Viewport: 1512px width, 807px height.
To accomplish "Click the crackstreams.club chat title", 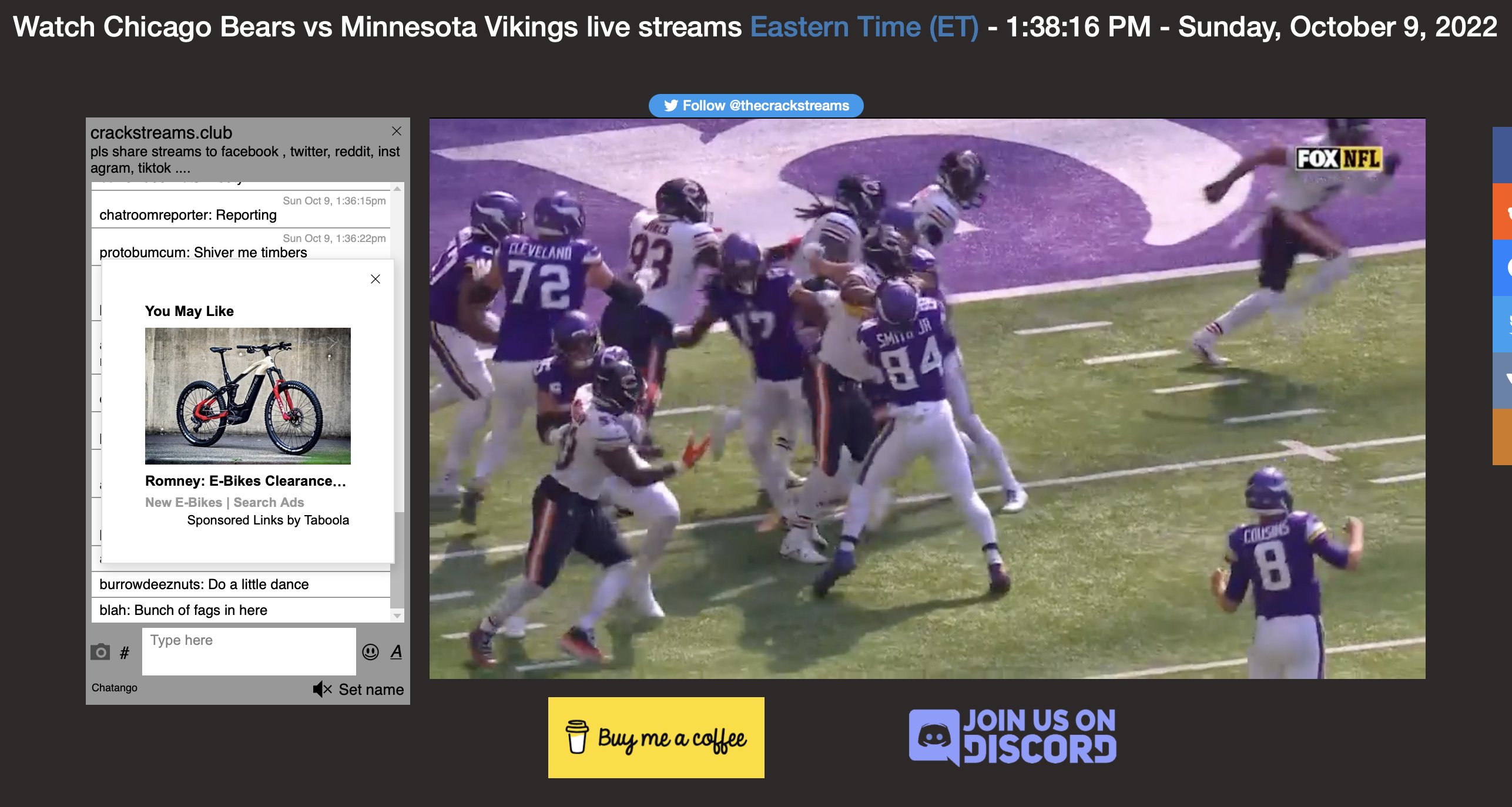I will [161, 133].
